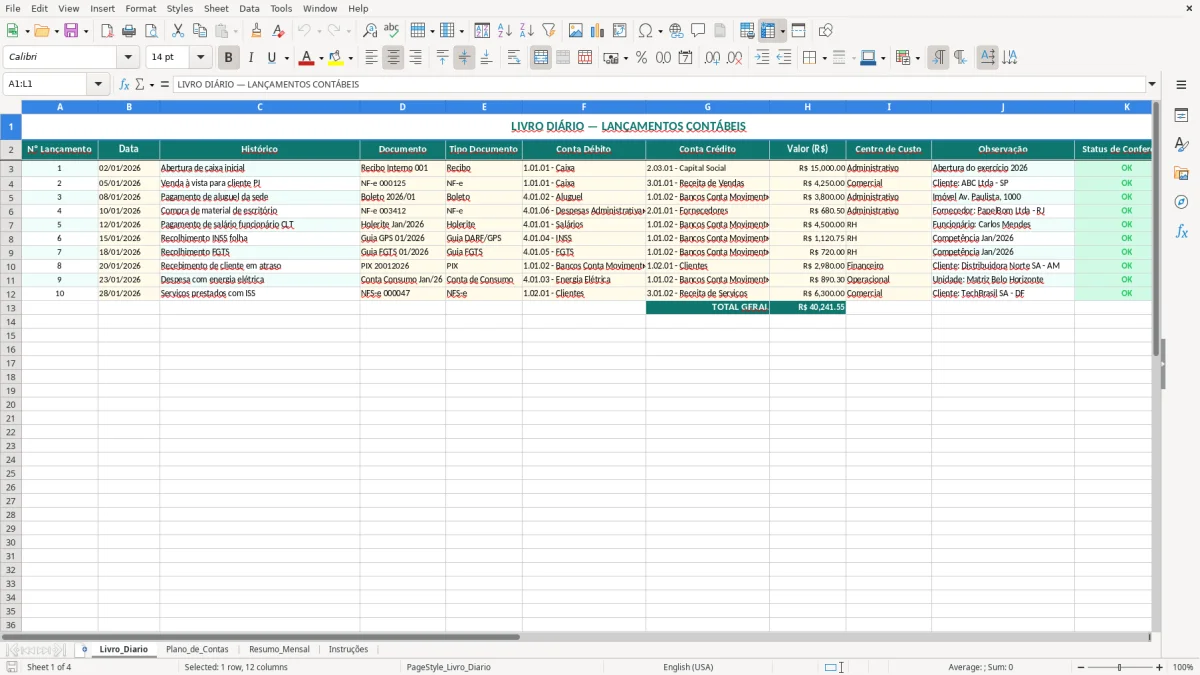
Task: Click the 100% zoom level
Action: click(x=1183, y=667)
